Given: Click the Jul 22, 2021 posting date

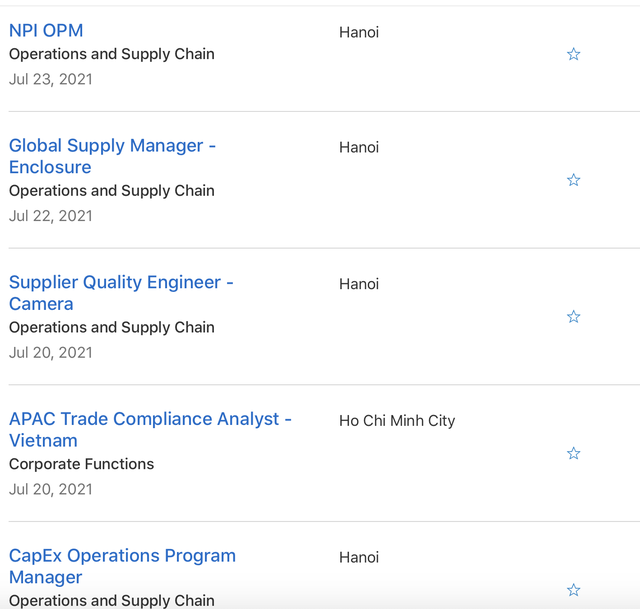Looking at the screenshot, I should (x=51, y=216).
